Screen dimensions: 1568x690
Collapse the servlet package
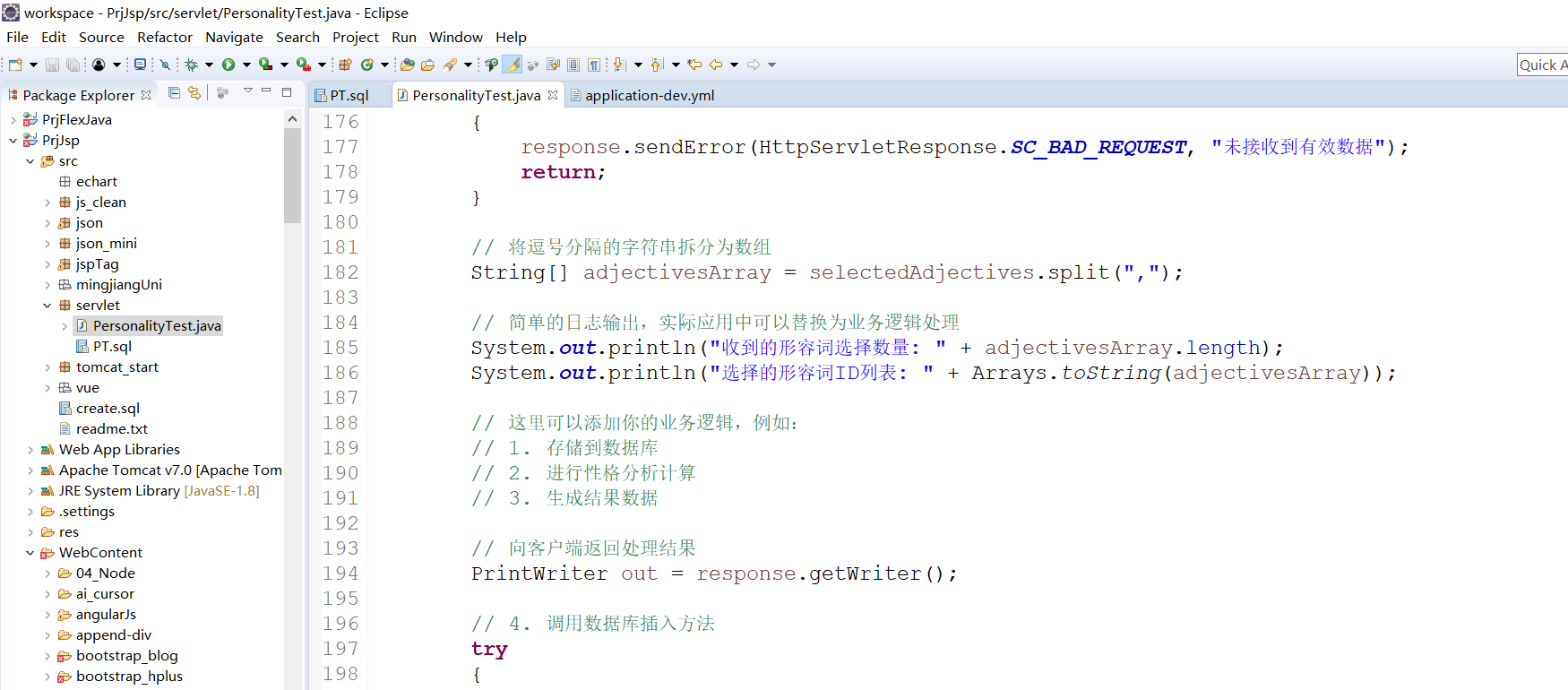pos(47,306)
